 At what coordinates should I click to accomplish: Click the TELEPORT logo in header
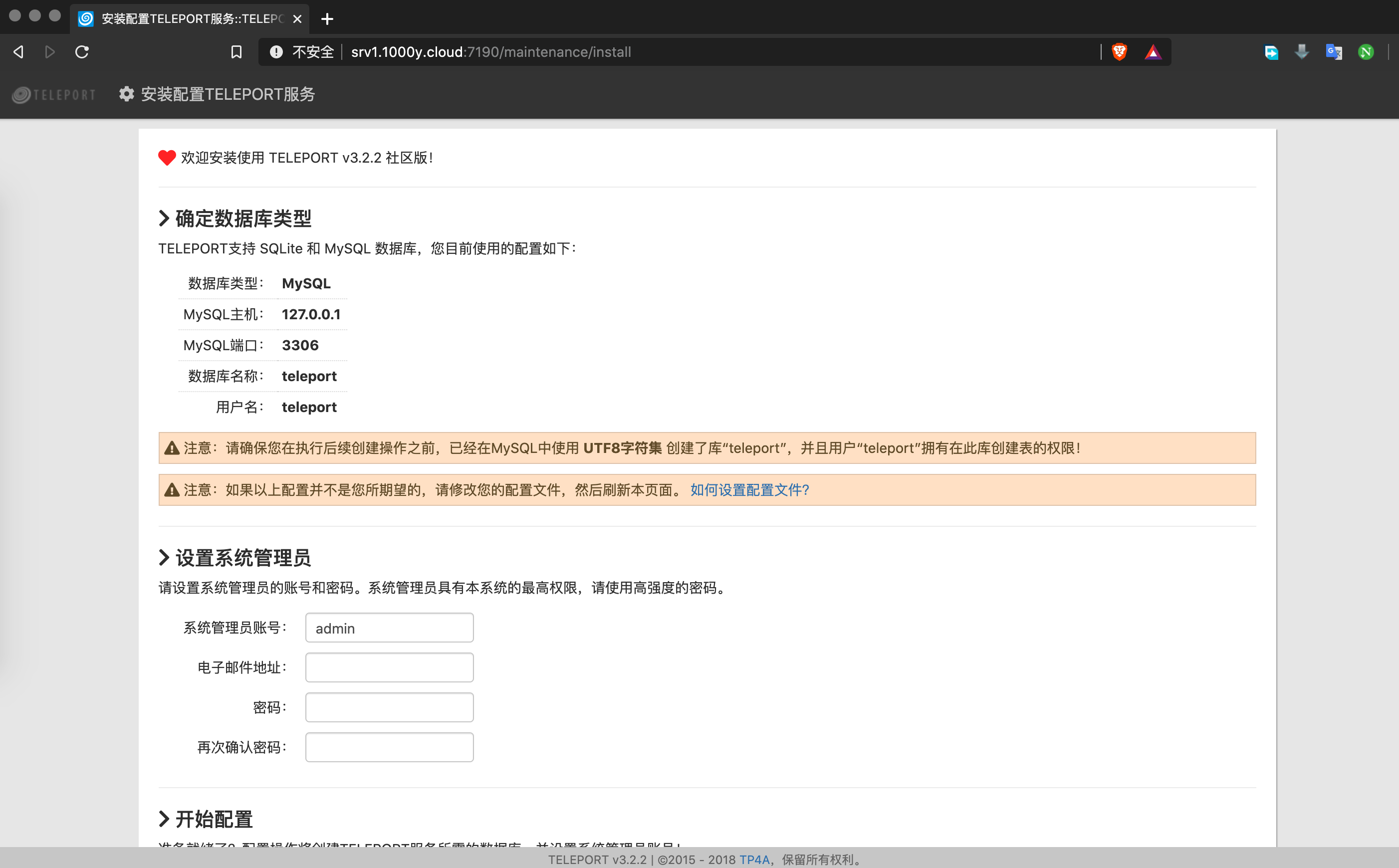pyautogui.click(x=54, y=94)
